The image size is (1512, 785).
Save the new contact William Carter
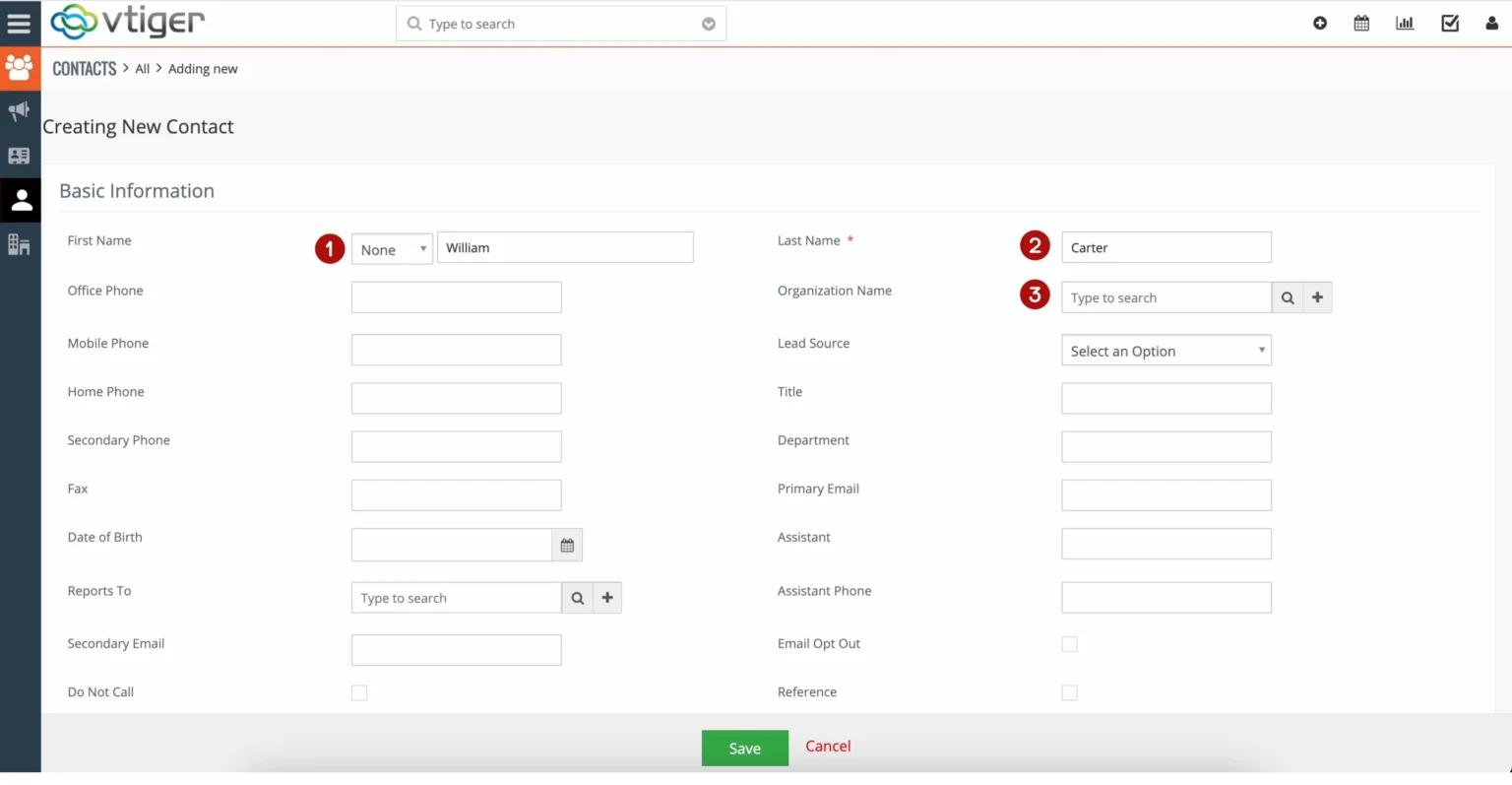(x=744, y=748)
